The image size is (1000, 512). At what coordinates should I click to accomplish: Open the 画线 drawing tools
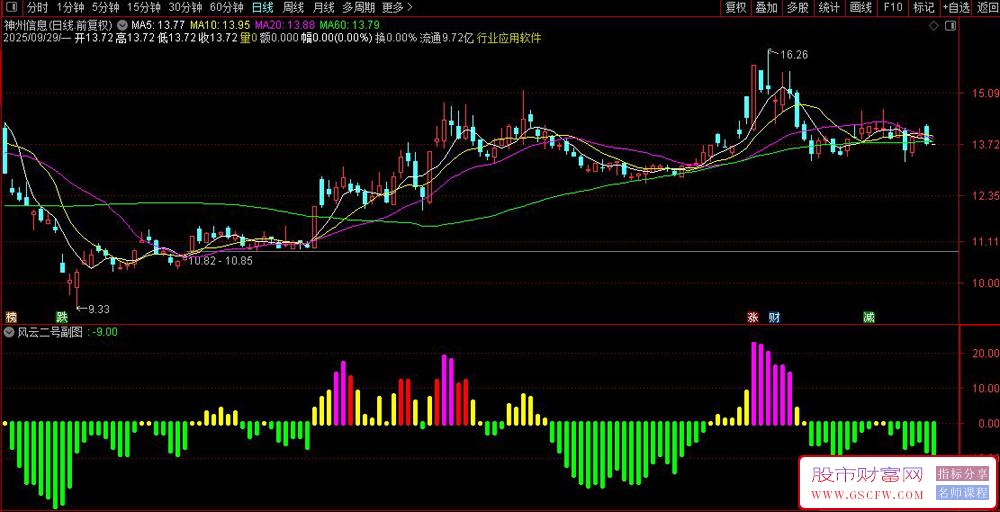861,8
